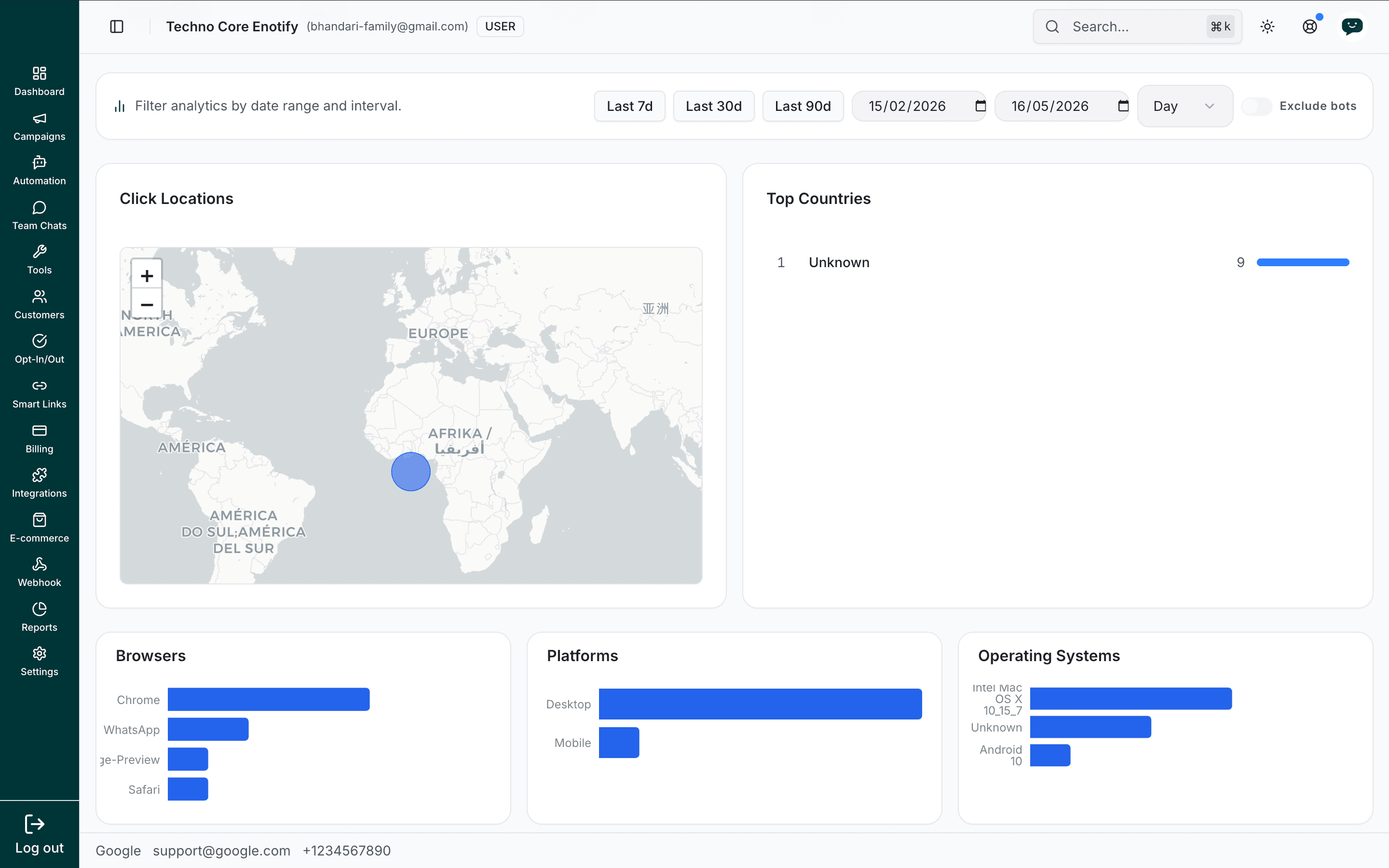Open Billing card icon
1389x868 pixels.
(39, 431)
